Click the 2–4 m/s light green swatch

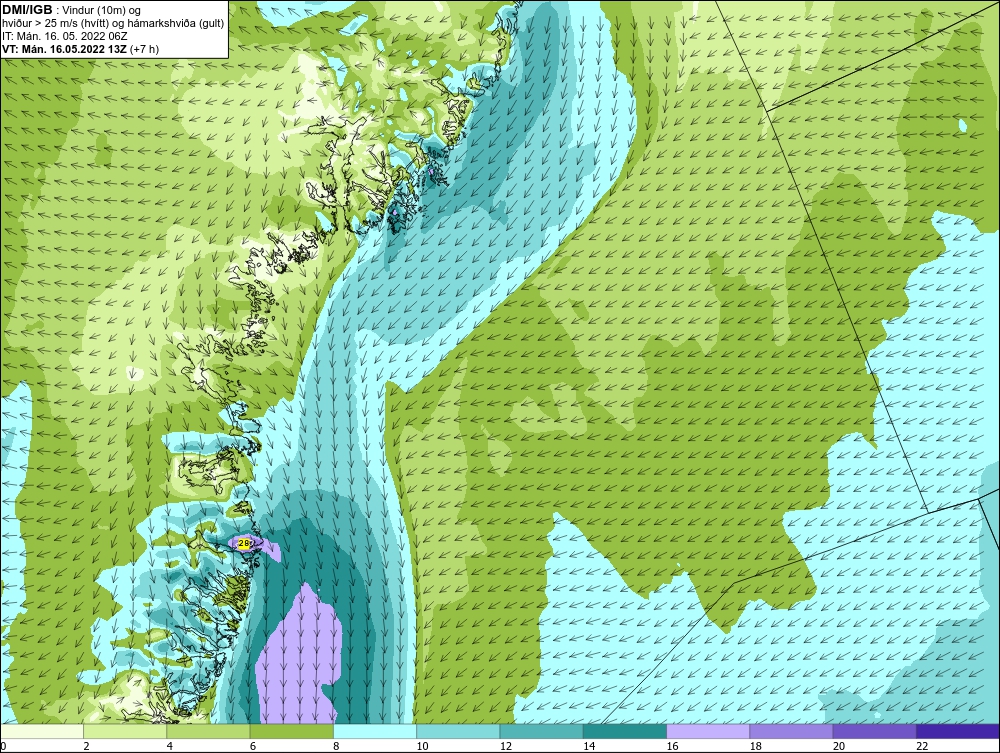click(x=125, y=731)
